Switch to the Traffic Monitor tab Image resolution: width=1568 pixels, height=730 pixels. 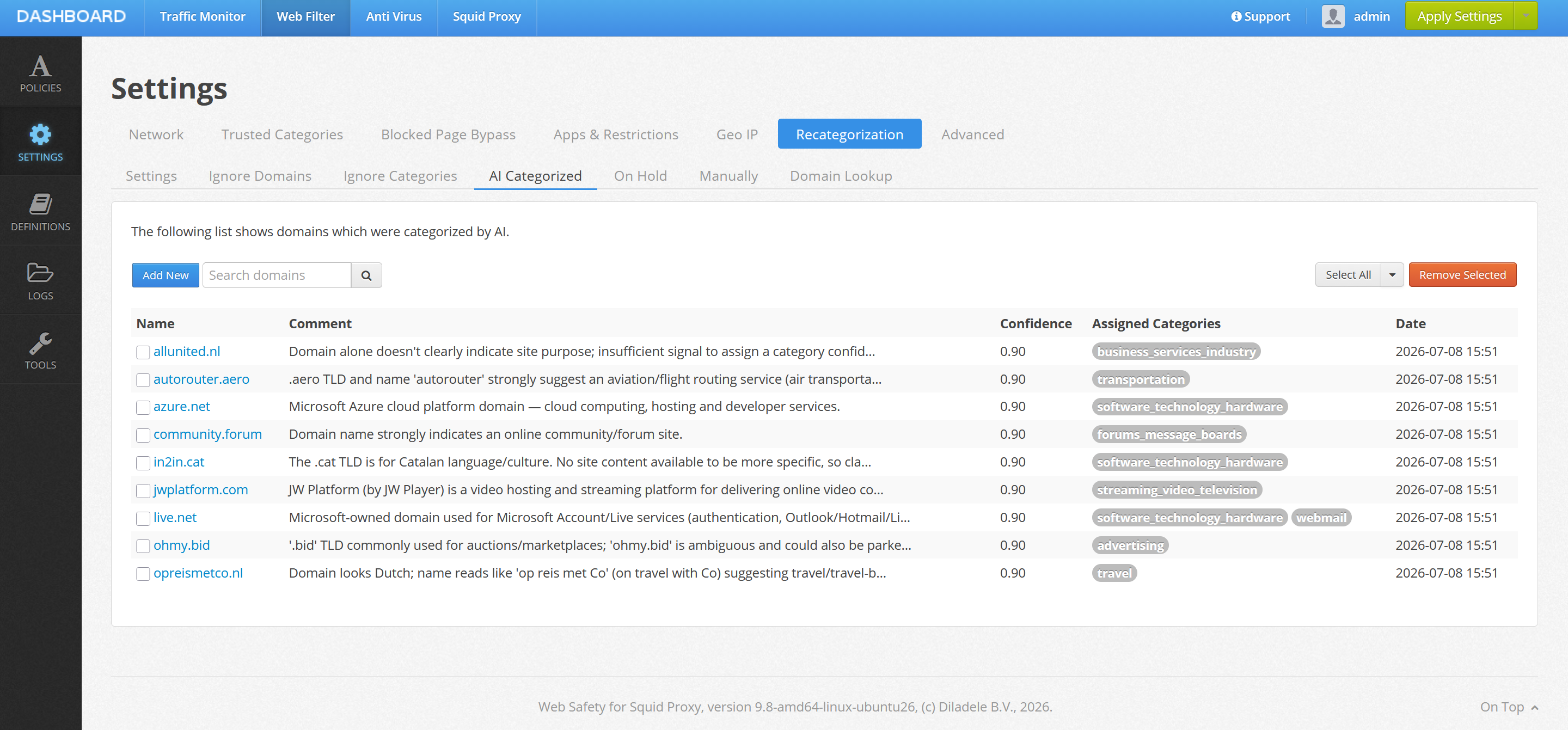[x=202, y=16]
